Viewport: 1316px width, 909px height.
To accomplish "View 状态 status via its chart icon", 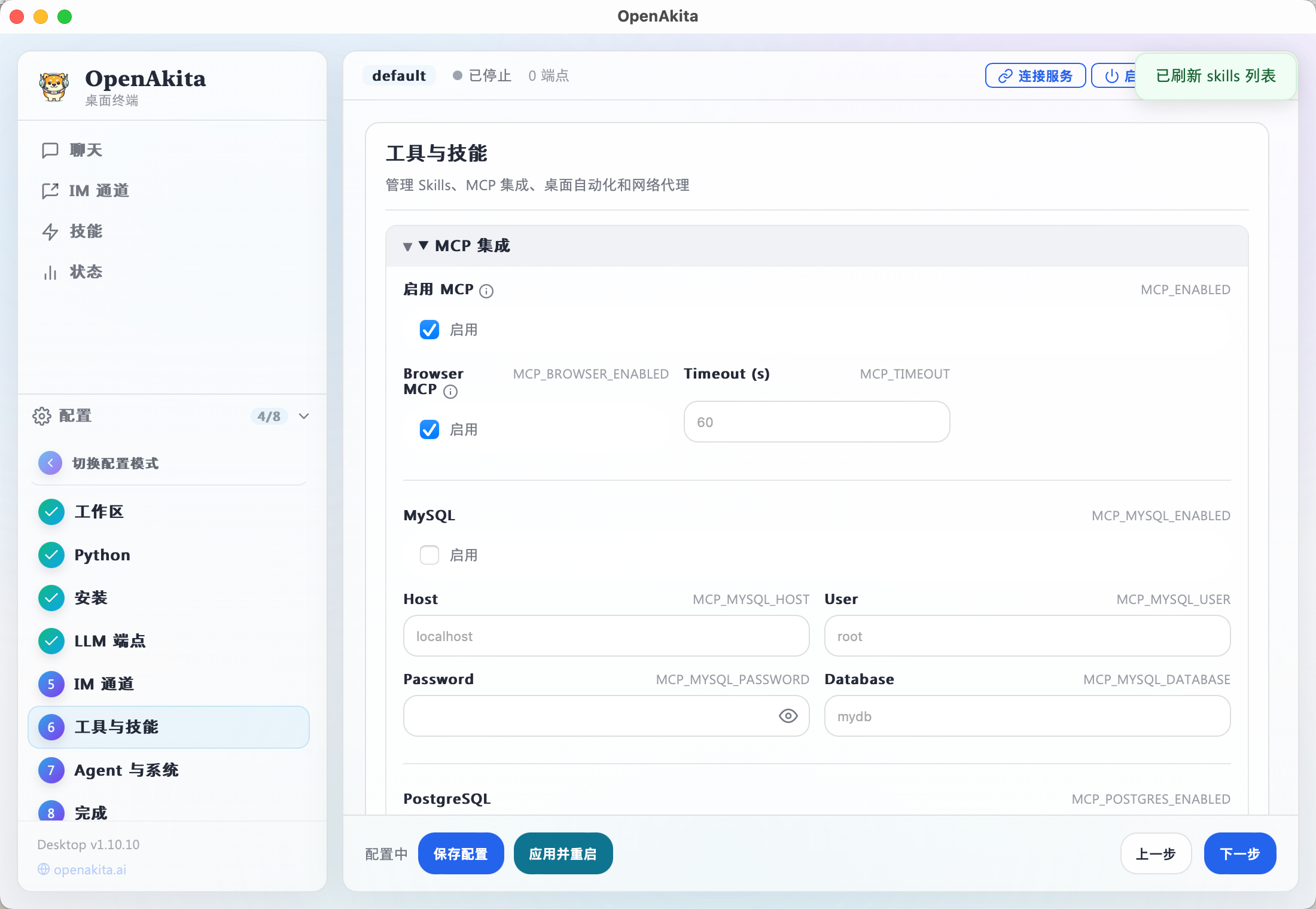I will click(50, 272).
